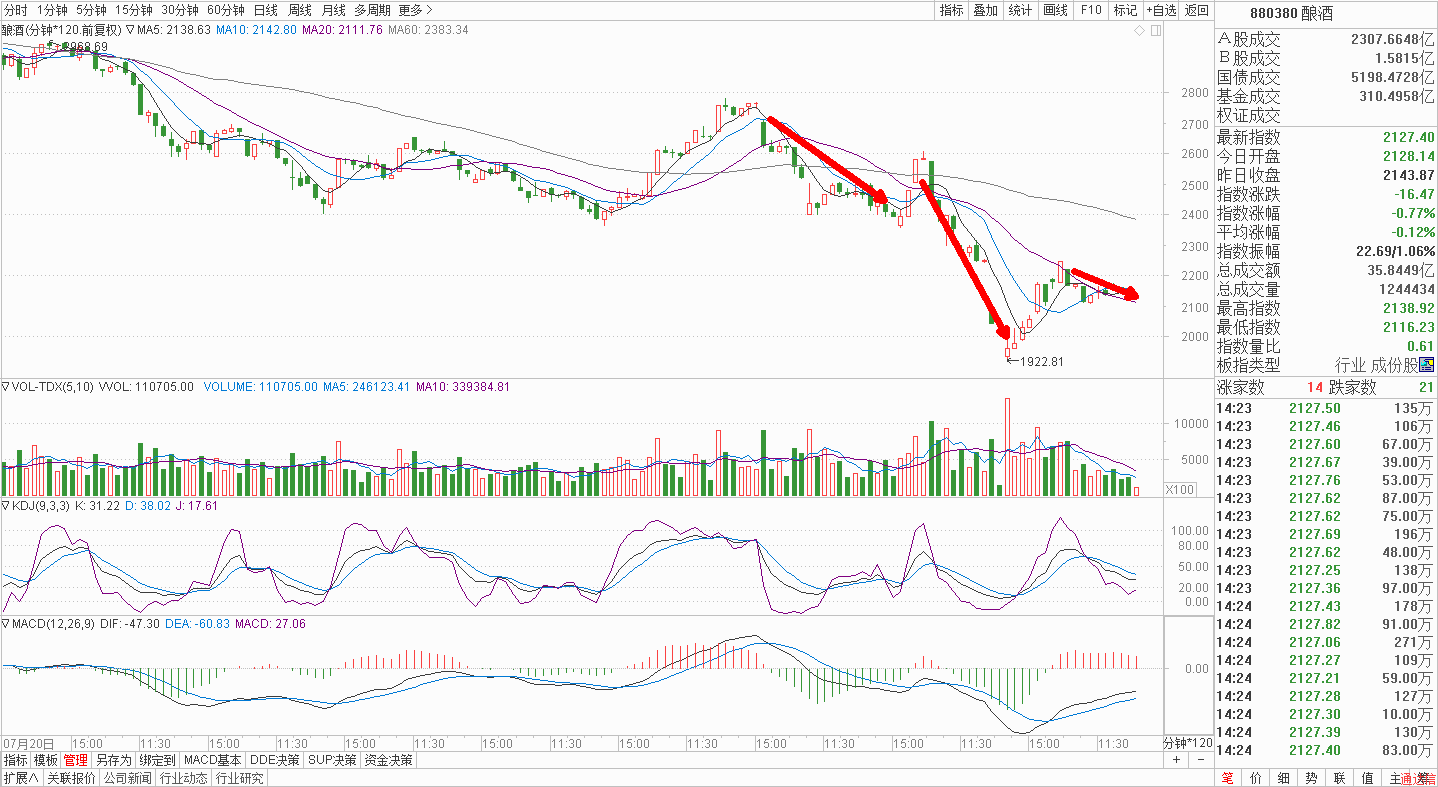
Task: Open the constituent stocks icon beside 成份股
Action: (1427, 365)
